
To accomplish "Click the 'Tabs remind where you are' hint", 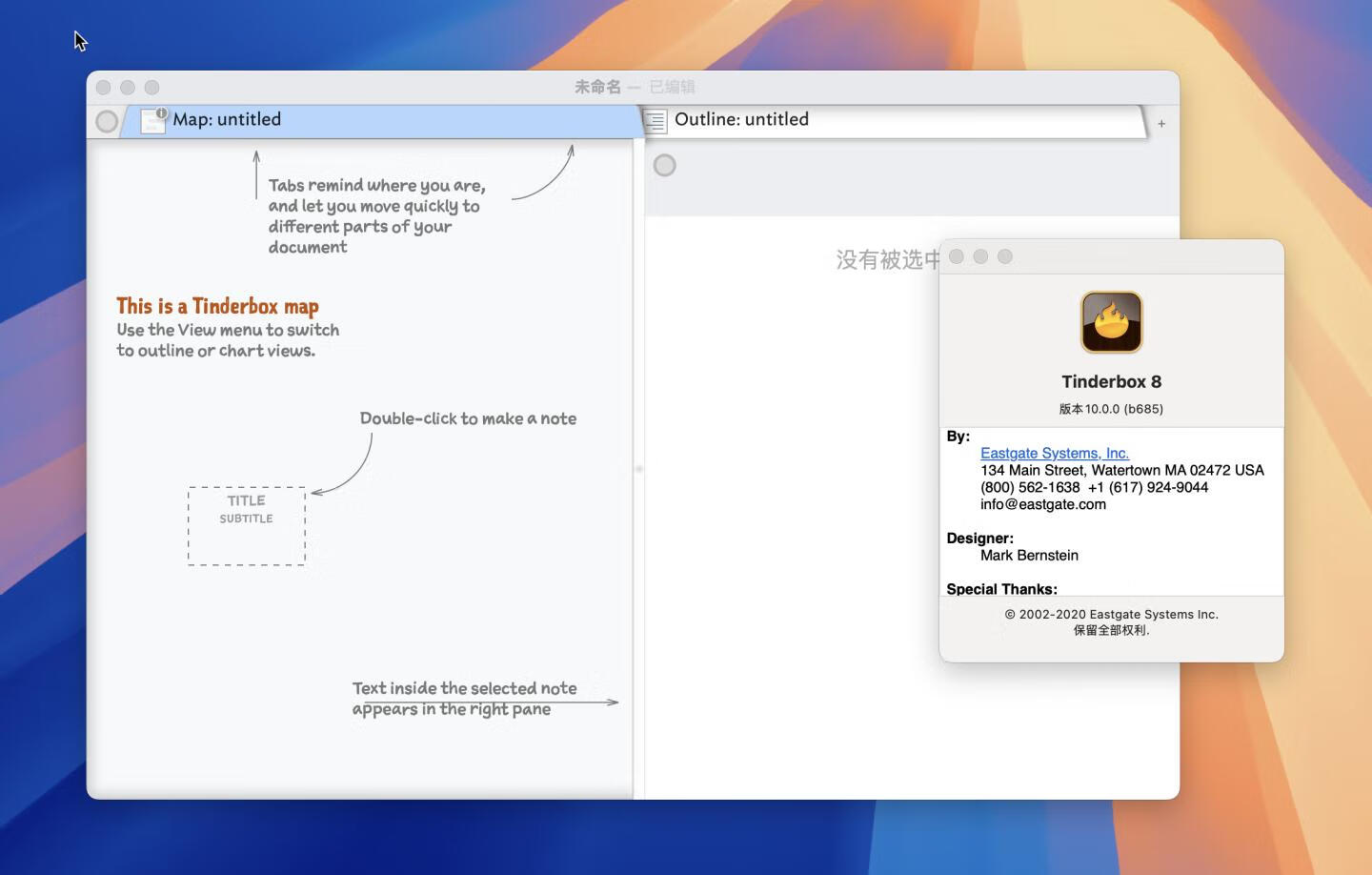I will click(x=376, y=216).
